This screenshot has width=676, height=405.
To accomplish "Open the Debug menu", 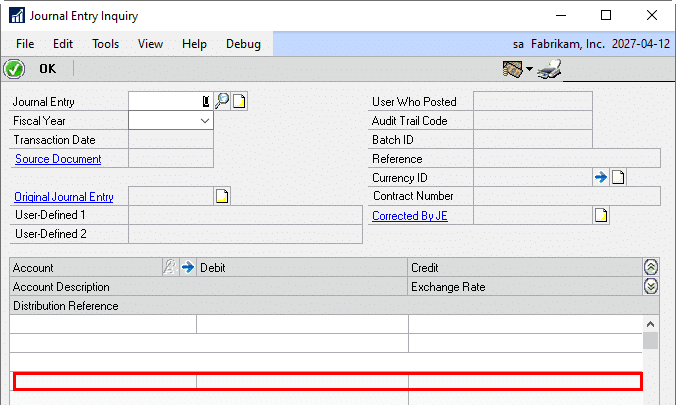I will click(x=244, y=44).
